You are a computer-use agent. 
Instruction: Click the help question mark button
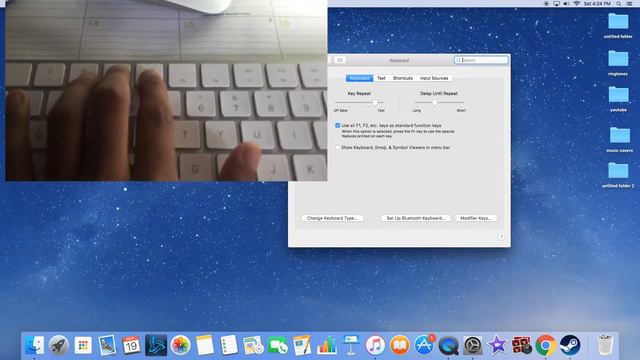click(501, 237)
